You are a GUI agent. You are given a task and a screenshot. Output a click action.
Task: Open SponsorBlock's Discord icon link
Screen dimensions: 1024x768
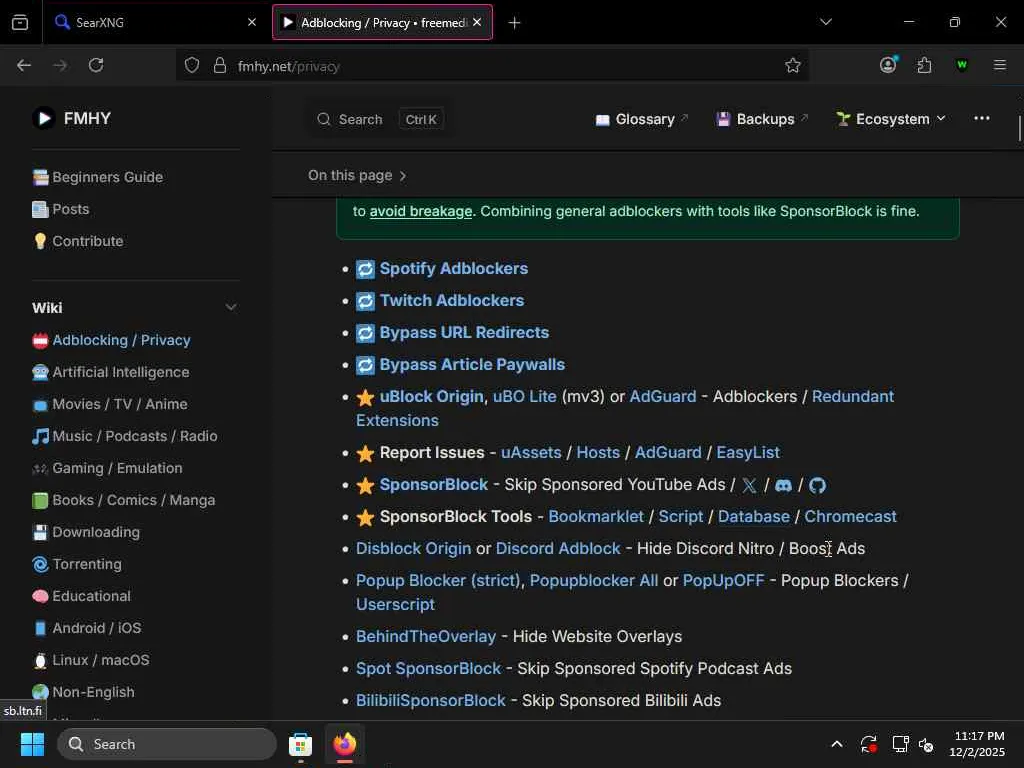[x=783, y=485]
